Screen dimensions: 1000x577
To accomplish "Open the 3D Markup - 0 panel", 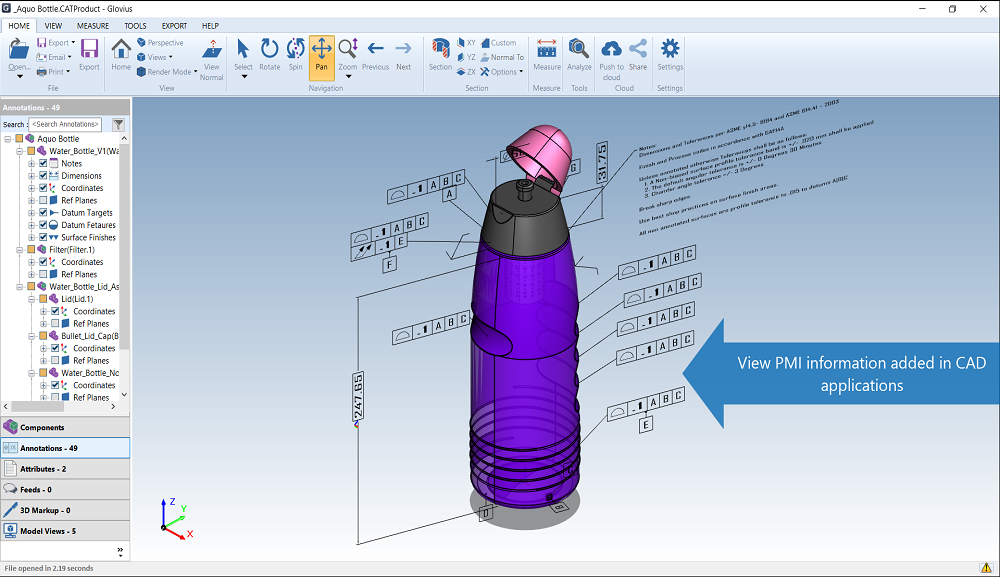I will tap(65, 510).
